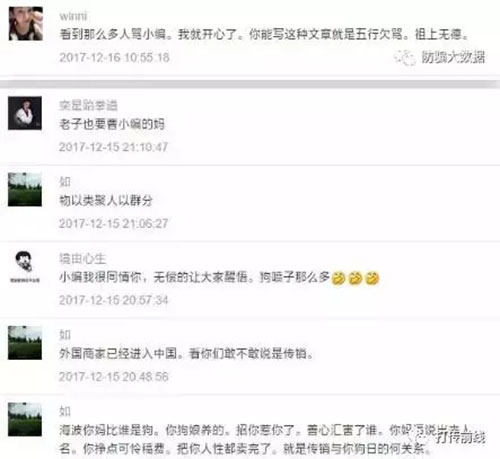Click timestamp 2017-12-16 10:55:18

114,57
